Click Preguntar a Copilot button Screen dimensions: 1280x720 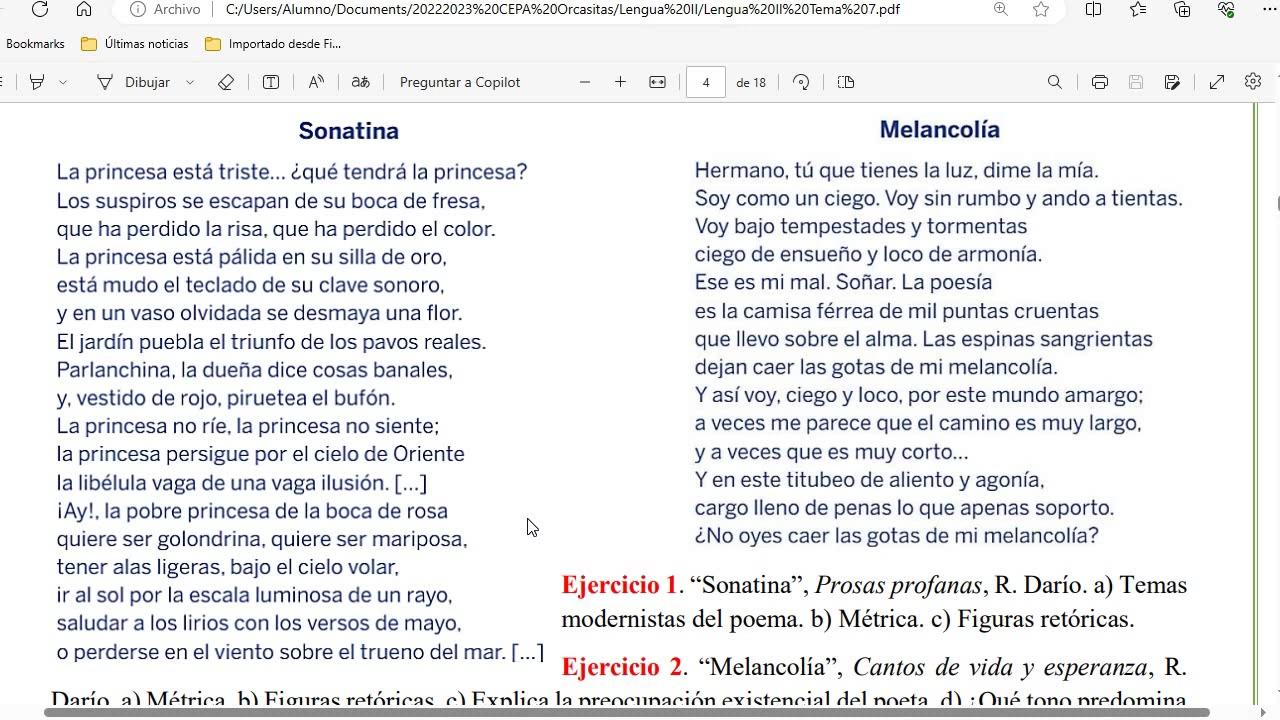point(460,82)
